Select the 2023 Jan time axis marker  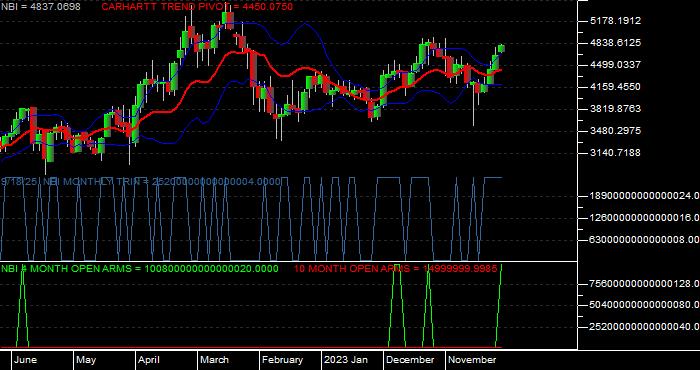coord(346,360)
